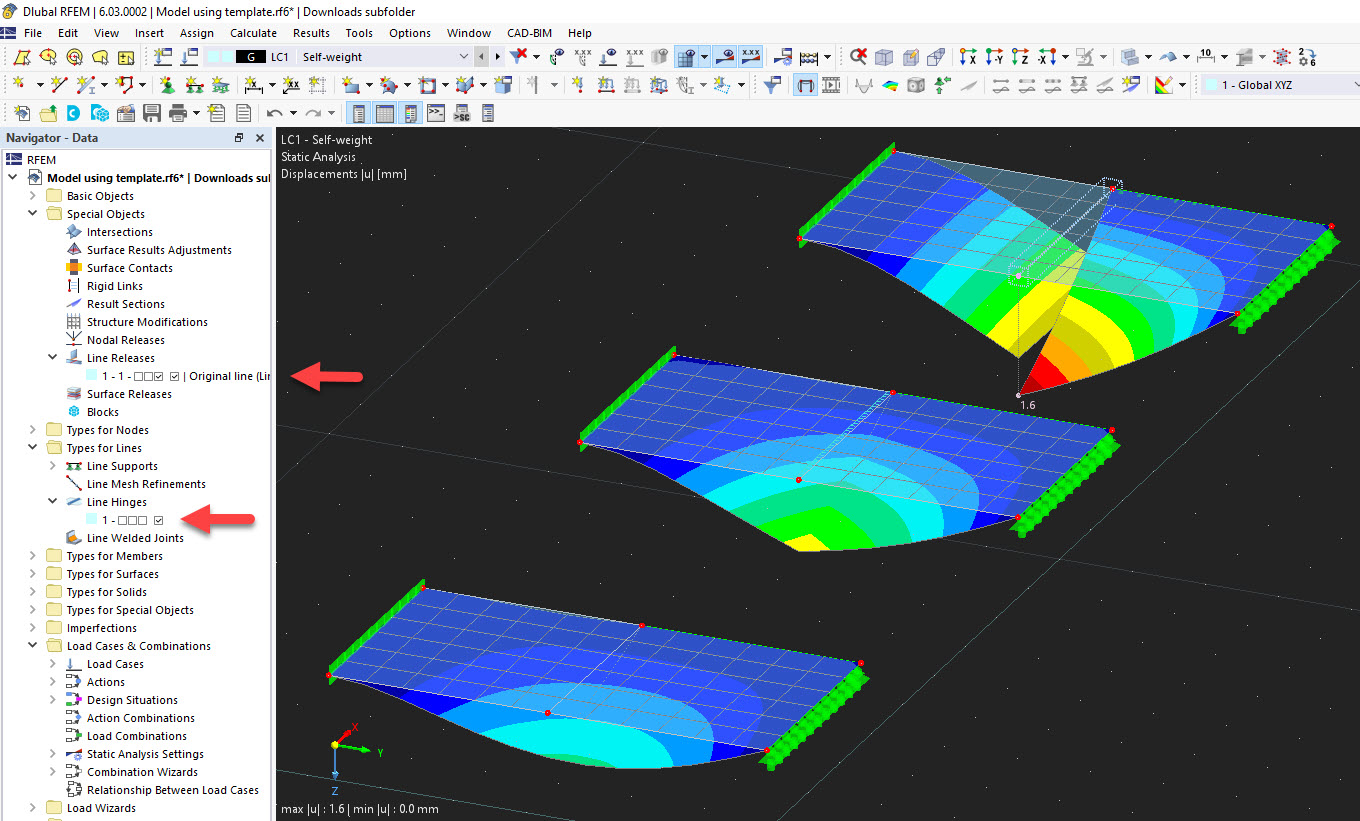Open the Calculate menu

tap(253, 33)
